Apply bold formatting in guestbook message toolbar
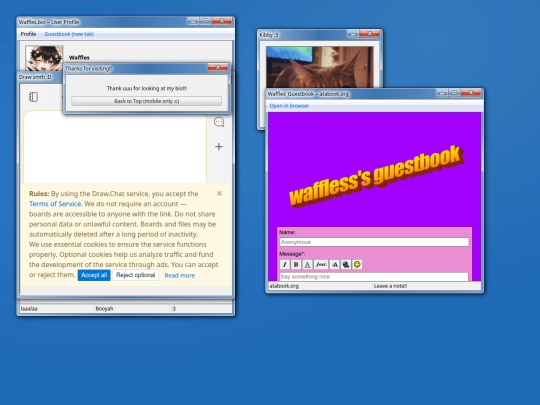Image resolution: width=540 pixels, height=405 pixels. coord(296,264)
